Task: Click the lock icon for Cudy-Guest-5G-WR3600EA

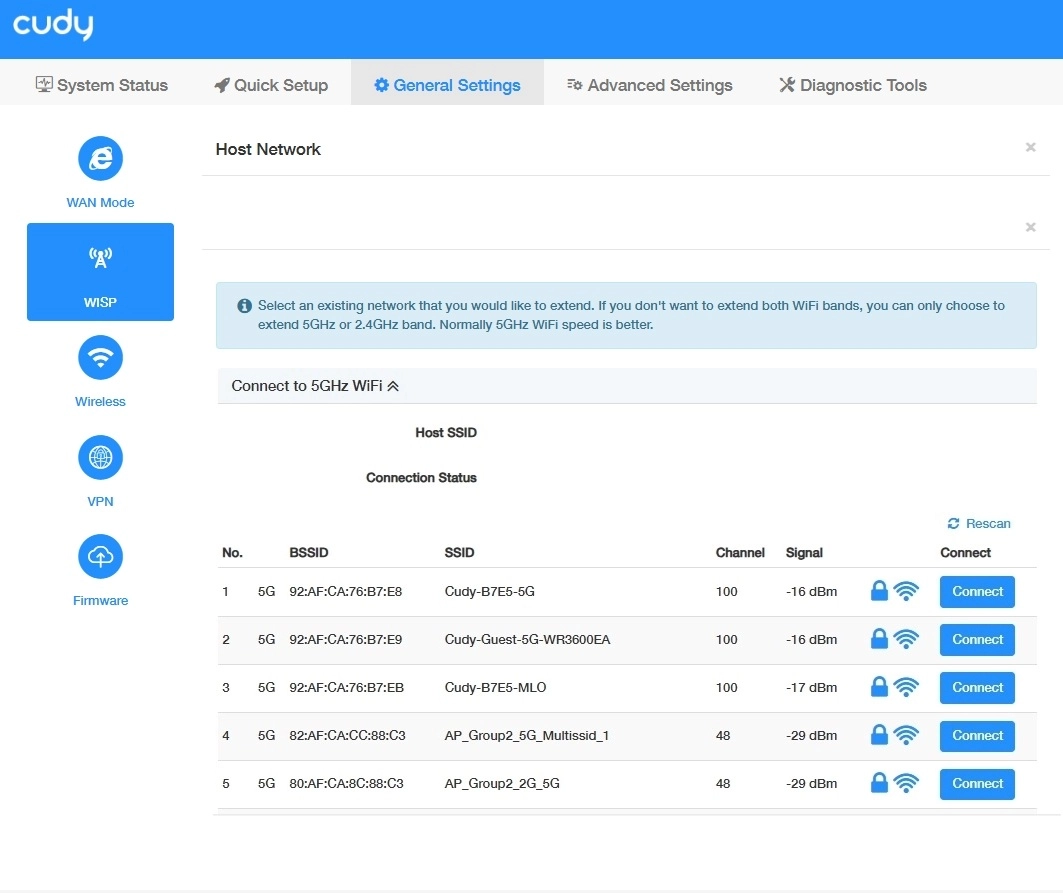Action: click(x=879, y=639)
